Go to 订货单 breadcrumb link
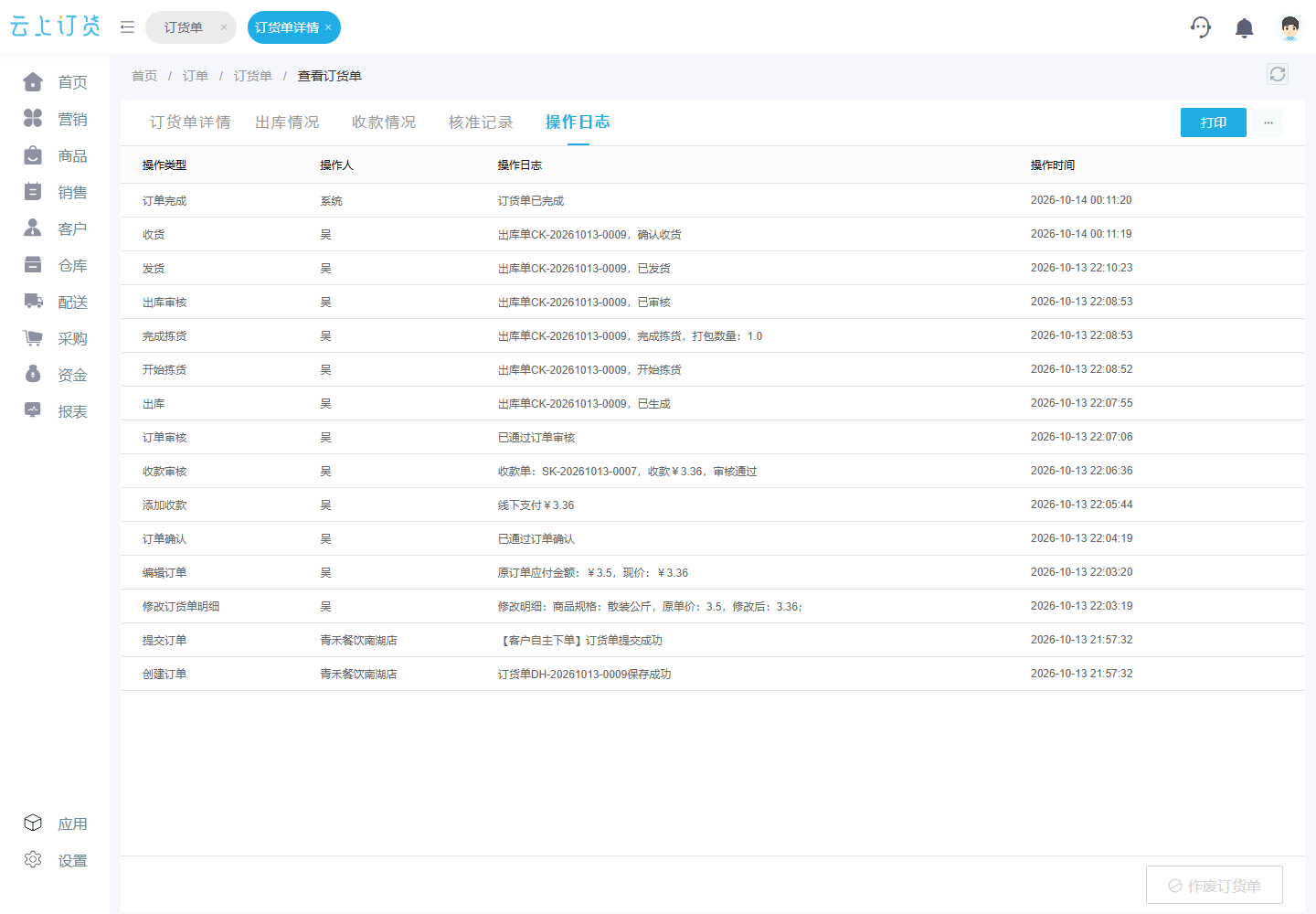 [x=253, y=76]
